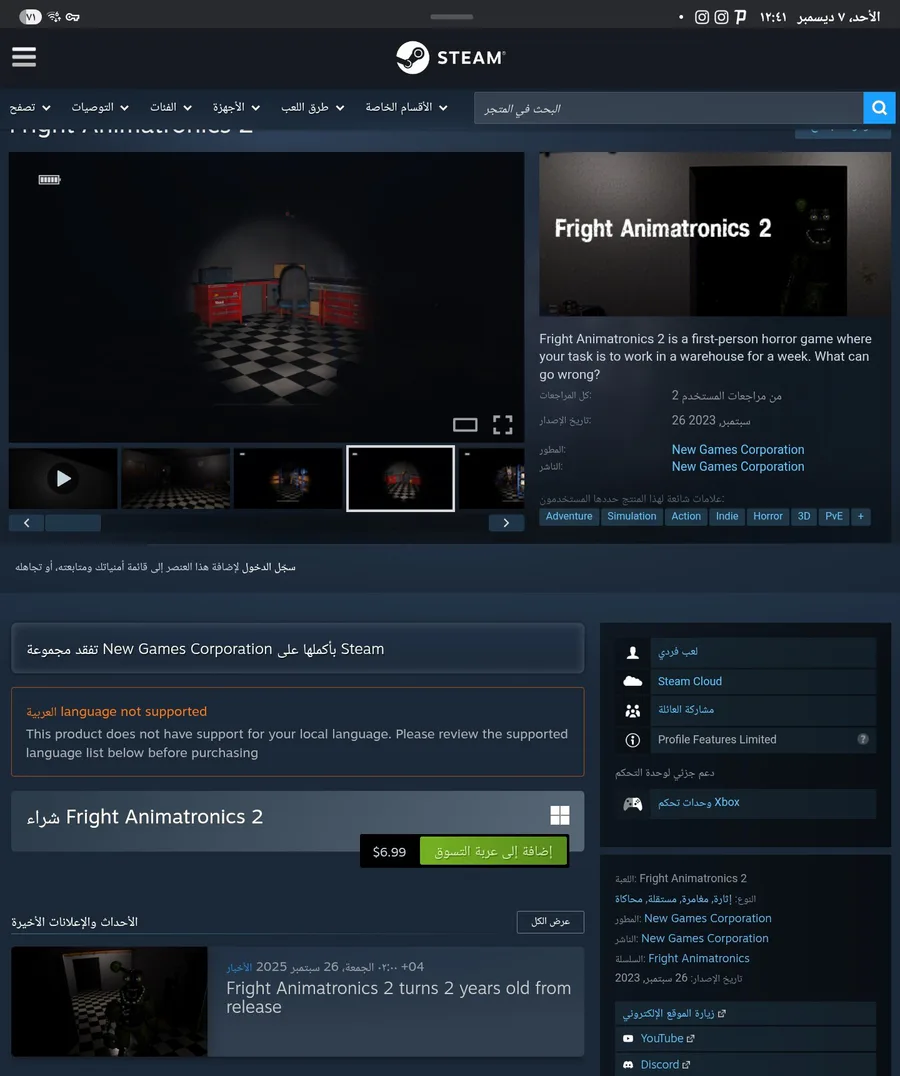Click the Xbox controller icon
The height and width of the screenshot is (1076, 900).
pyautogui.click(x=632, y=804)
